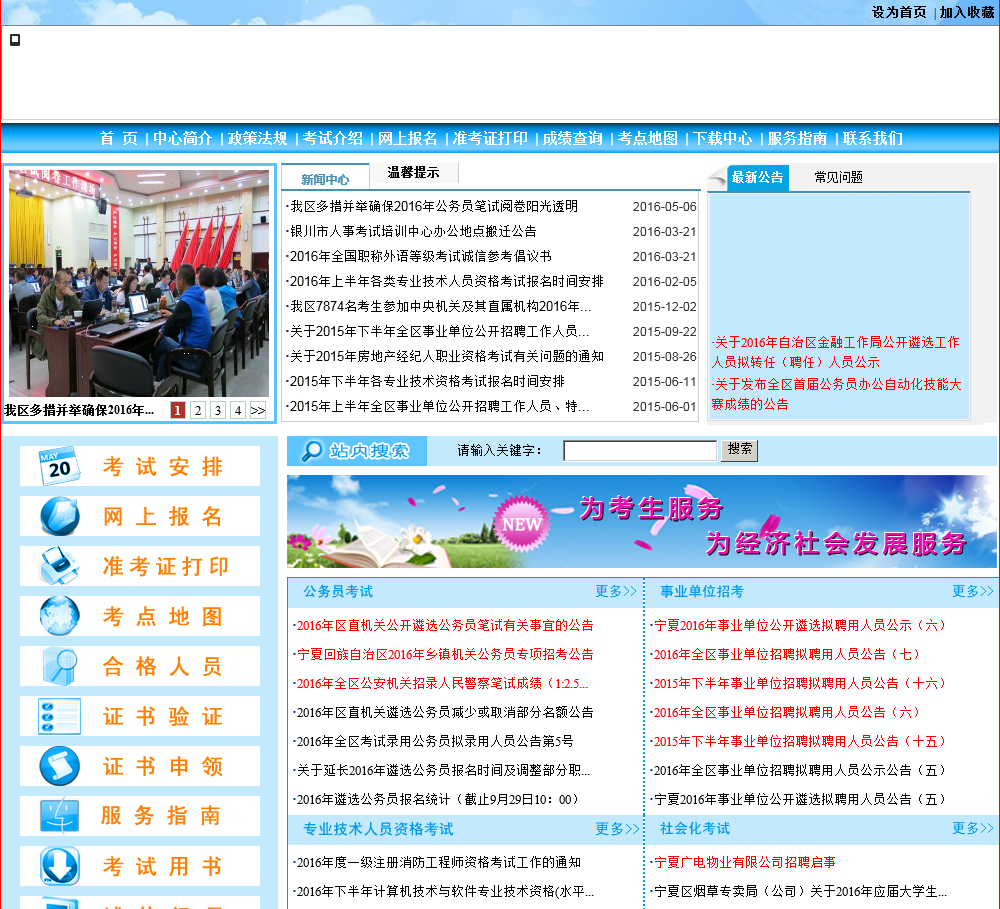
Task: Open 网上报名 in top navigation bar
Action: [x=408, y=138]
